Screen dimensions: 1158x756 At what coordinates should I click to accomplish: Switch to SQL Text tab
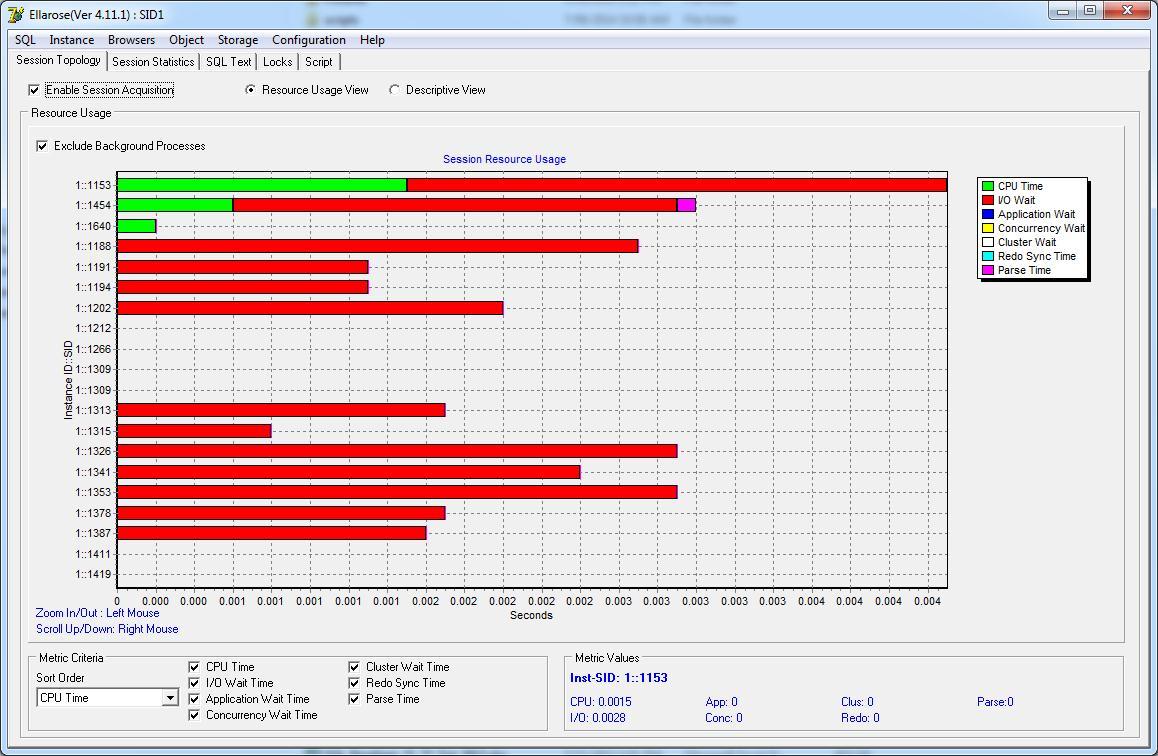tap(228, 62)
